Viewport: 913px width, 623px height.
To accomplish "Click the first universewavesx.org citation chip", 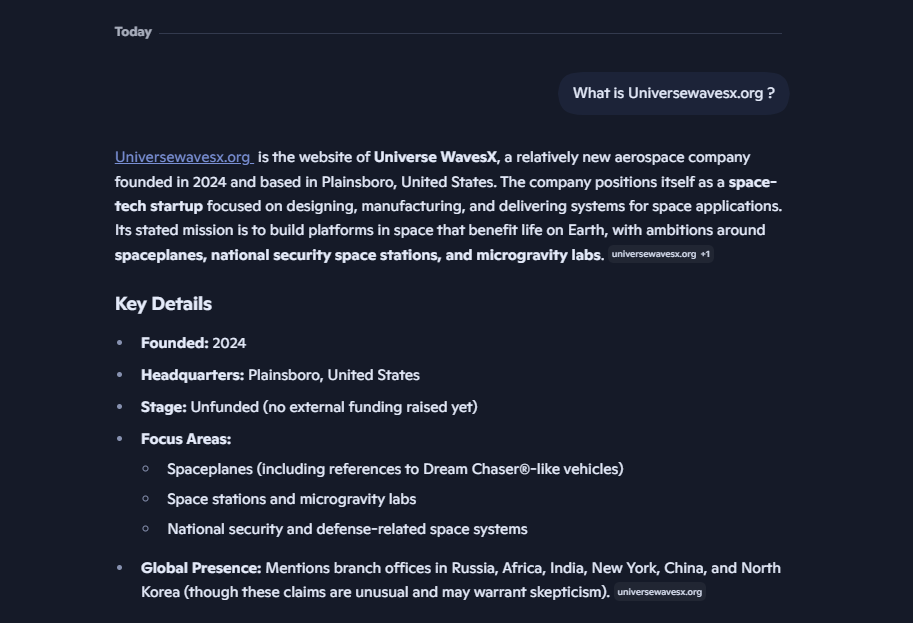I will 654,254.
